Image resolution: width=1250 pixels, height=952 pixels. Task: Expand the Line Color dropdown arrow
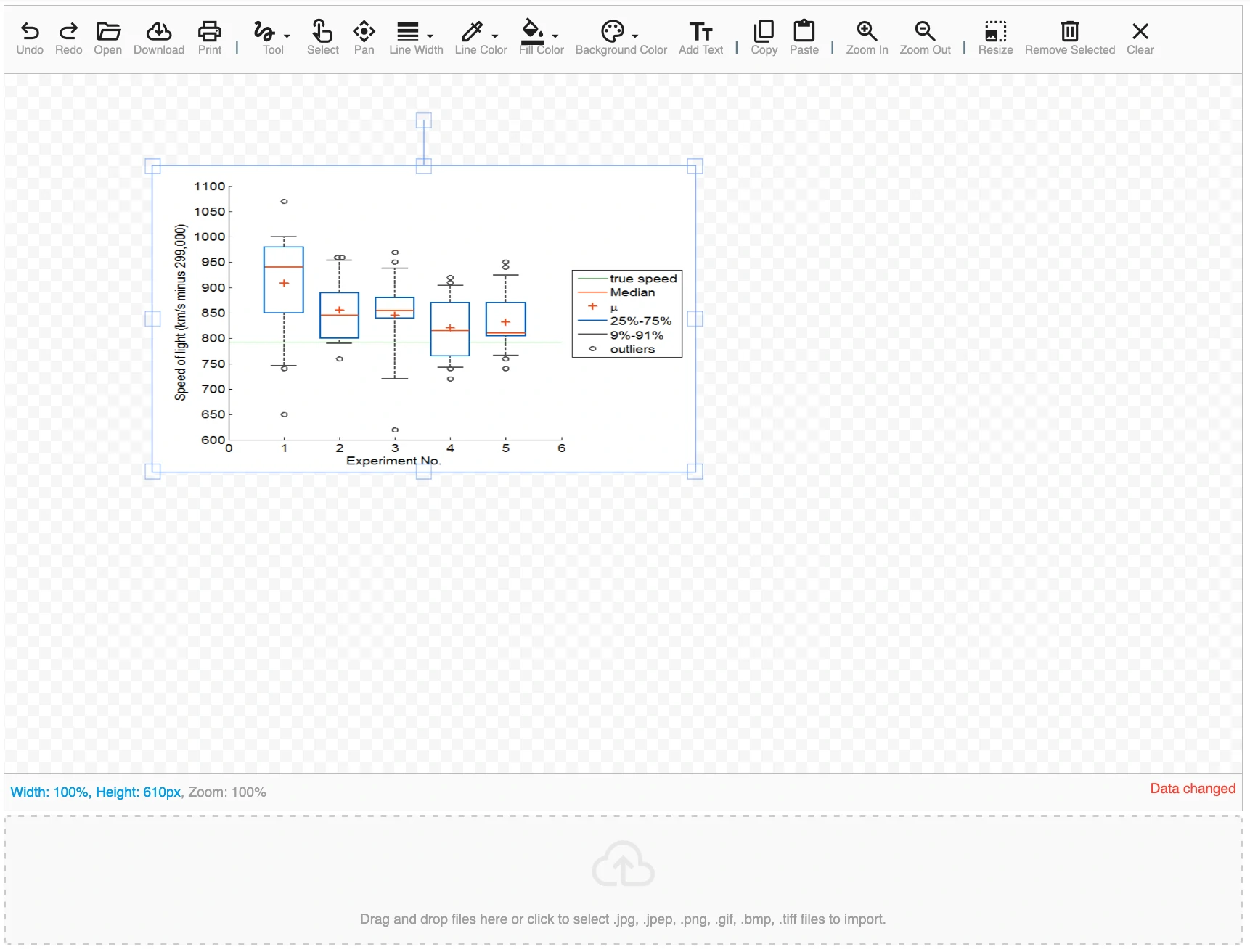(495, 36)
